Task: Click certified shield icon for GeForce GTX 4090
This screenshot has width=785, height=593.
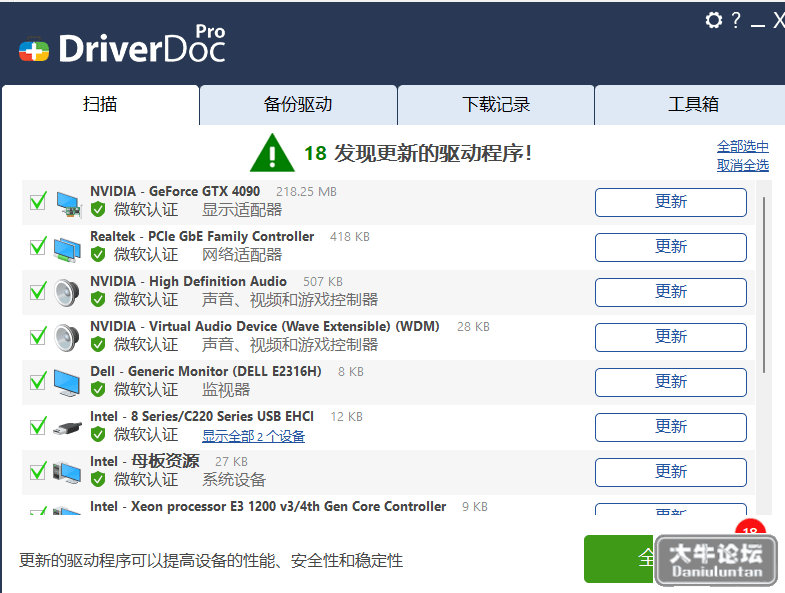Action: tap(98, 209)
